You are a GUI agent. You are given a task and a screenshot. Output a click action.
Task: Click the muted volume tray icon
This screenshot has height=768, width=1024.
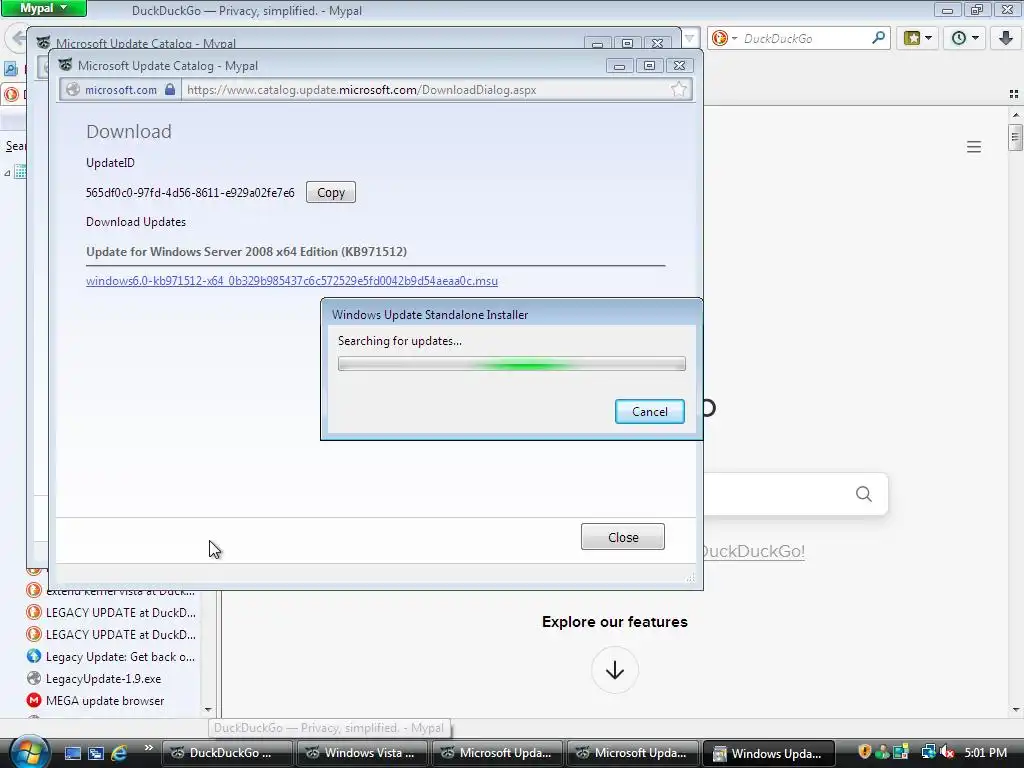[947, 753]
